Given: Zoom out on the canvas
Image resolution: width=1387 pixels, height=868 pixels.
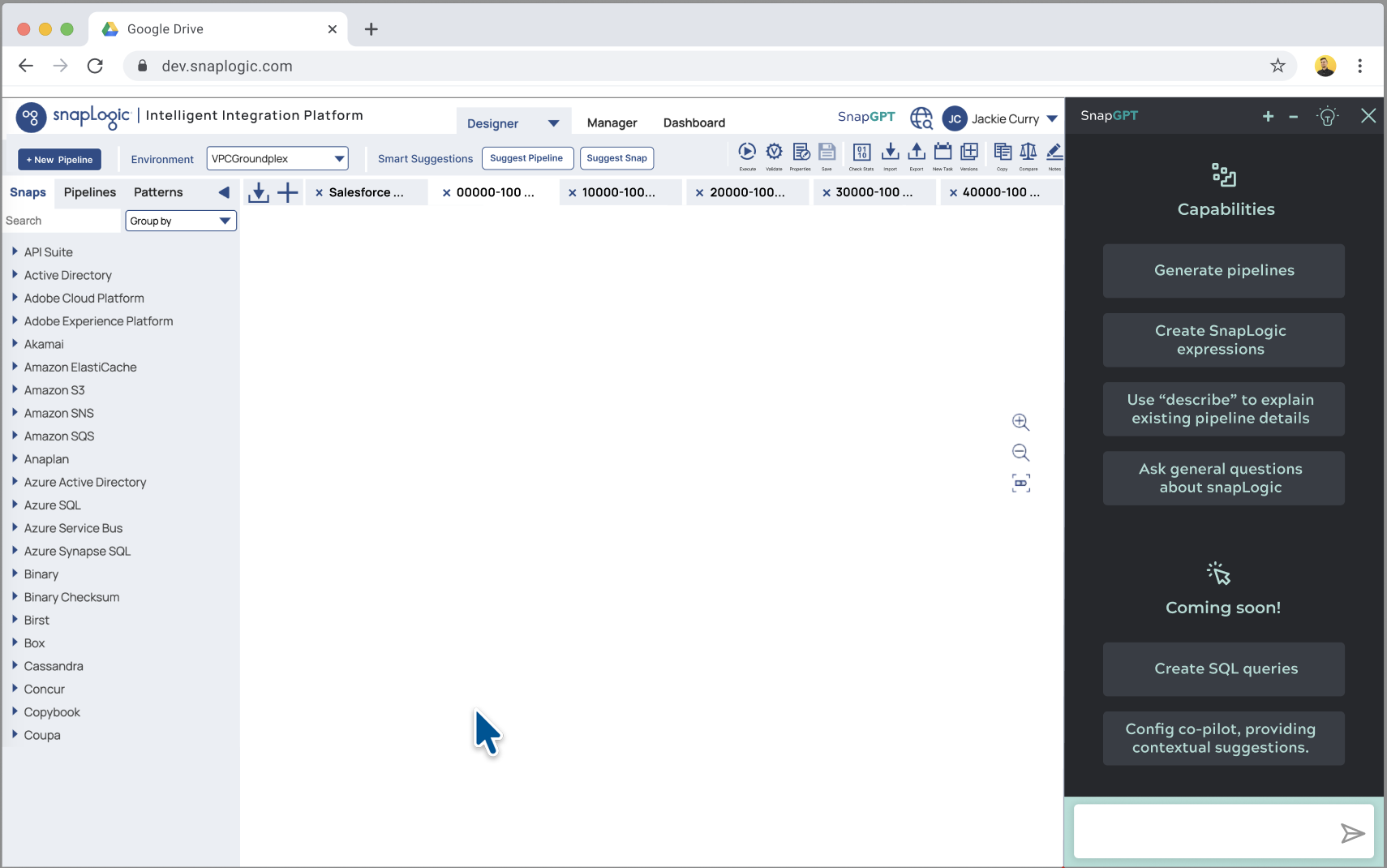Looking at the screenshot, I should (x=1020, y=453).
